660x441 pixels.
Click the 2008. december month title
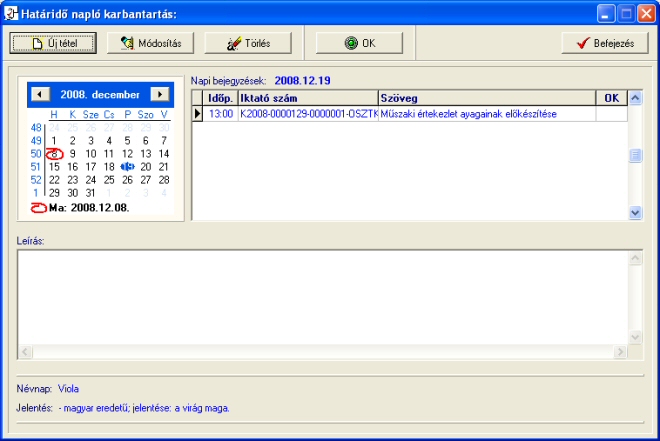(100, 94)
